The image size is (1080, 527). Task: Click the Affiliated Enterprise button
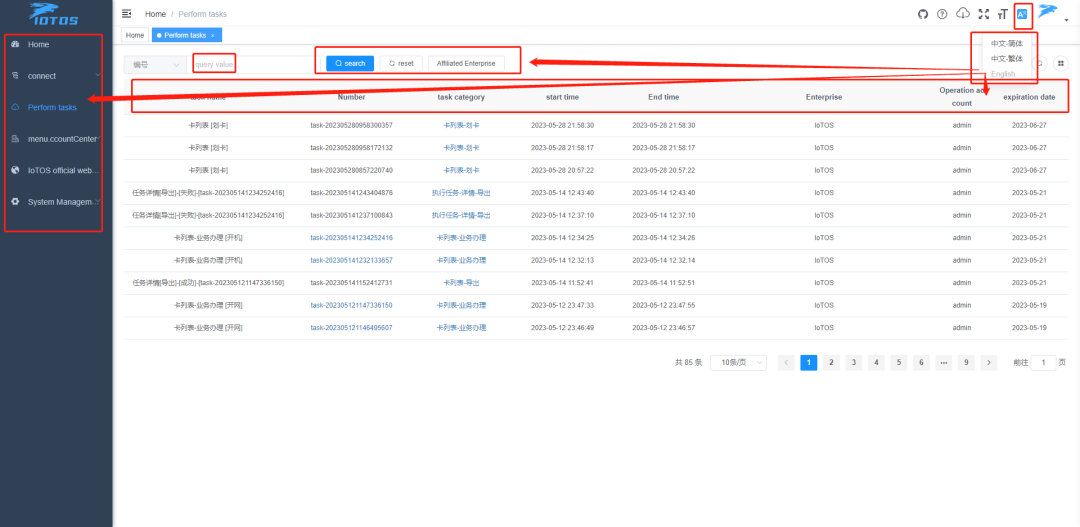tap(466, 63)
